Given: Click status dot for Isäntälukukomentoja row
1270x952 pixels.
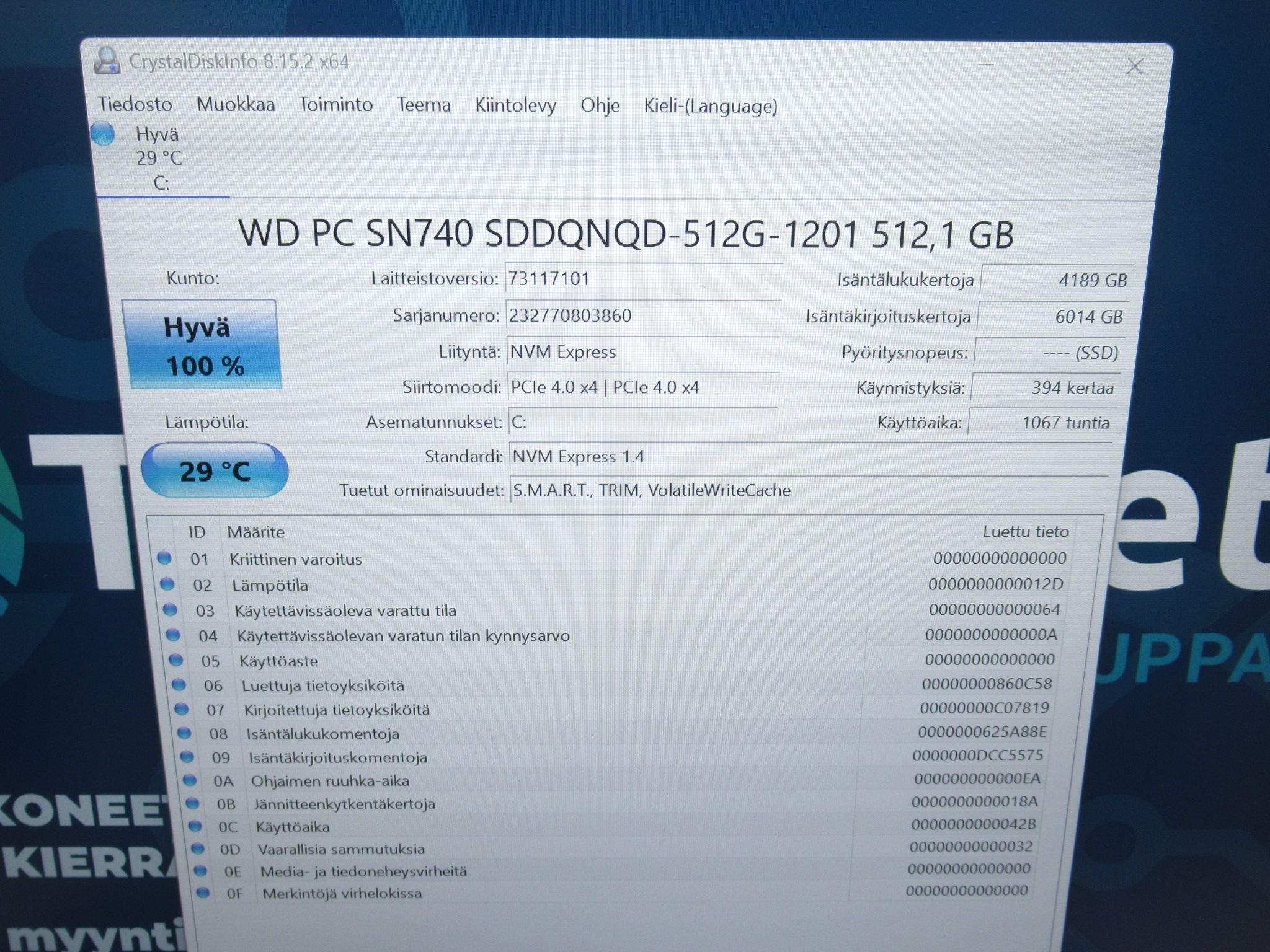Looking at the screenshot, I should pyautogui.click(x=184, y=733).
